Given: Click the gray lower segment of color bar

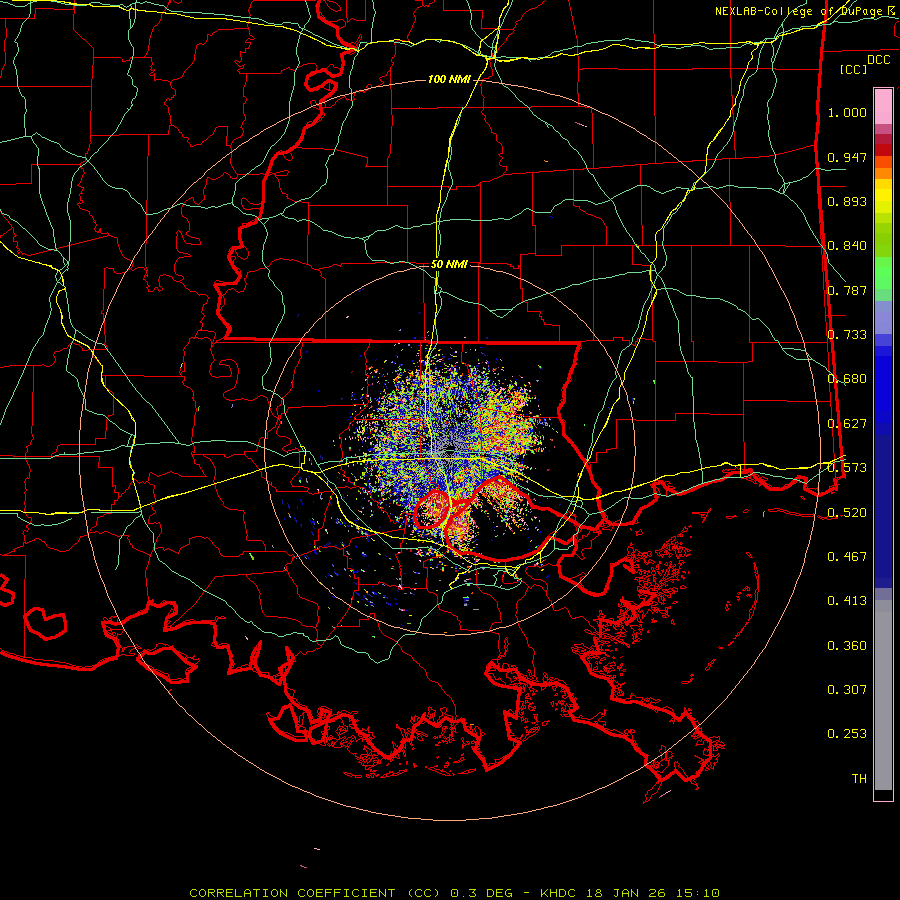Looking at the screenshot, I should click(883, 695).
